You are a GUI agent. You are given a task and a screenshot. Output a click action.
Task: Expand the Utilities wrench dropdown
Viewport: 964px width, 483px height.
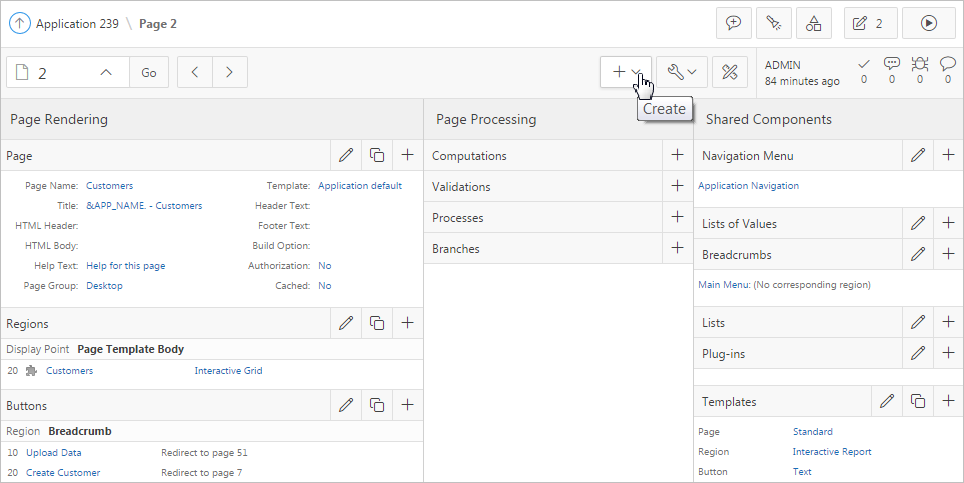pos(682,72)
